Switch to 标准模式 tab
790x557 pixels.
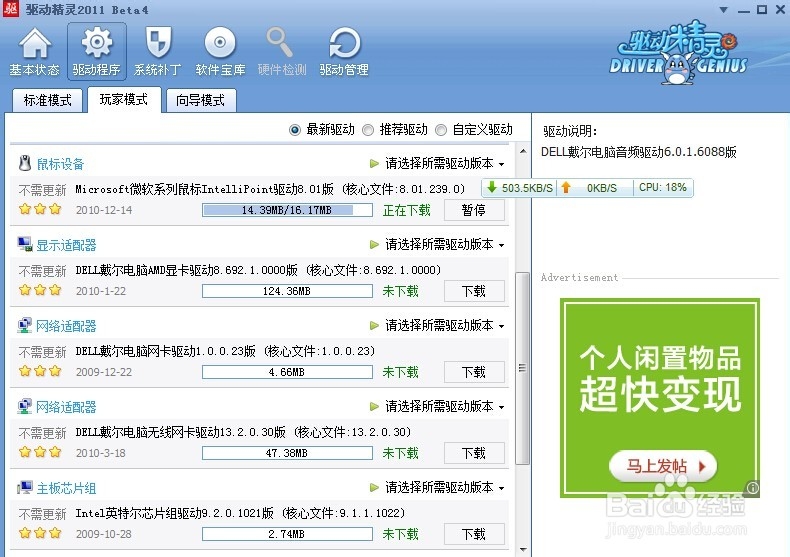[47, 100]
